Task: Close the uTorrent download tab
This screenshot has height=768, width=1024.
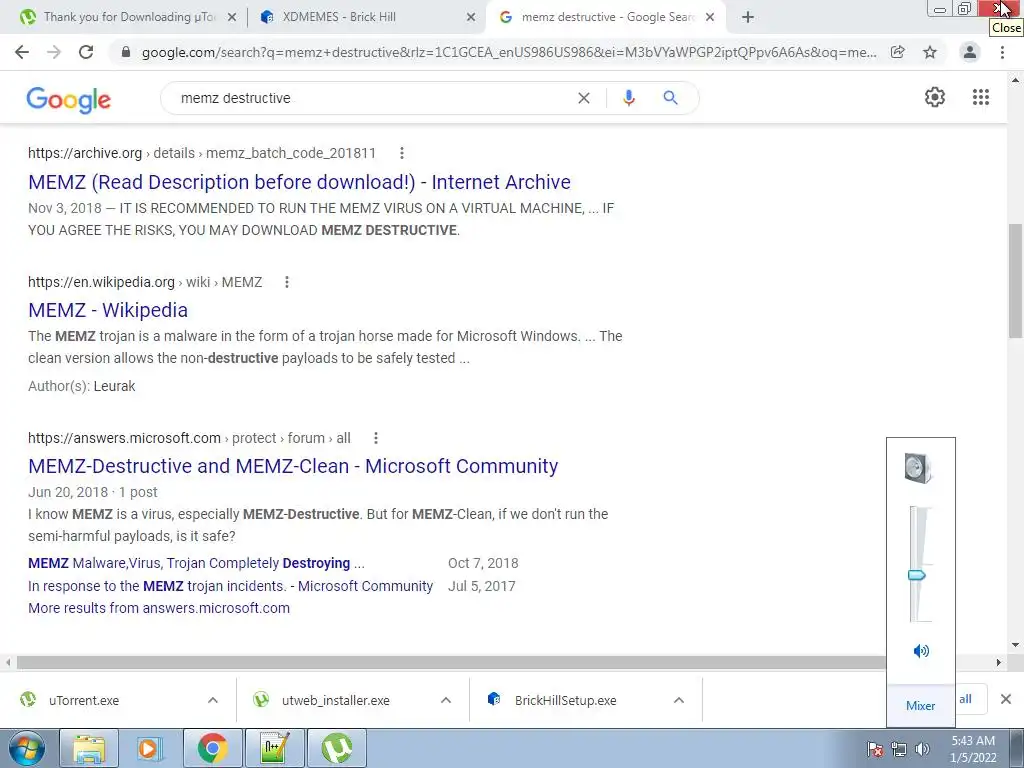Action: 232,17
